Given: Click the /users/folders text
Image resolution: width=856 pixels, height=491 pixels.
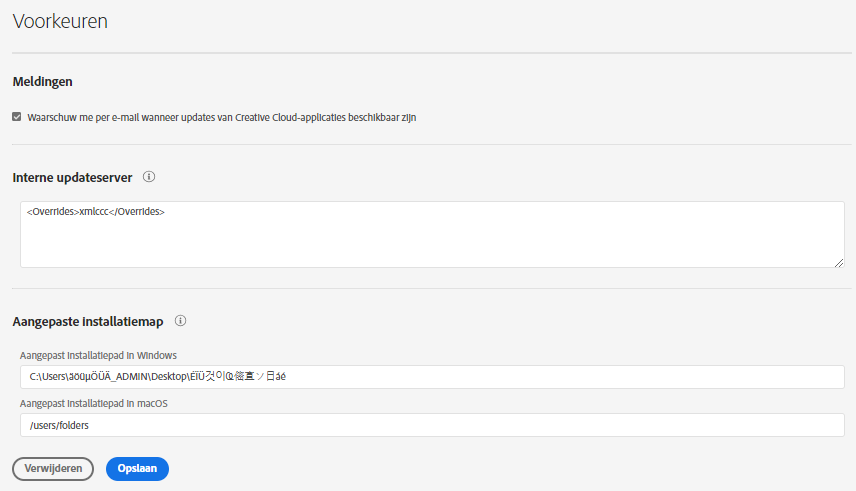Looking at the screenshot, I should click(60, 425).
